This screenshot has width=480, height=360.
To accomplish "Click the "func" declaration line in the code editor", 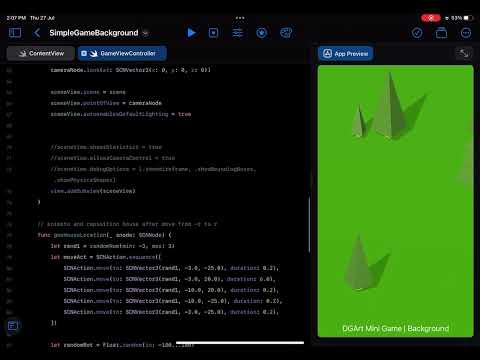I will (104, 235).
